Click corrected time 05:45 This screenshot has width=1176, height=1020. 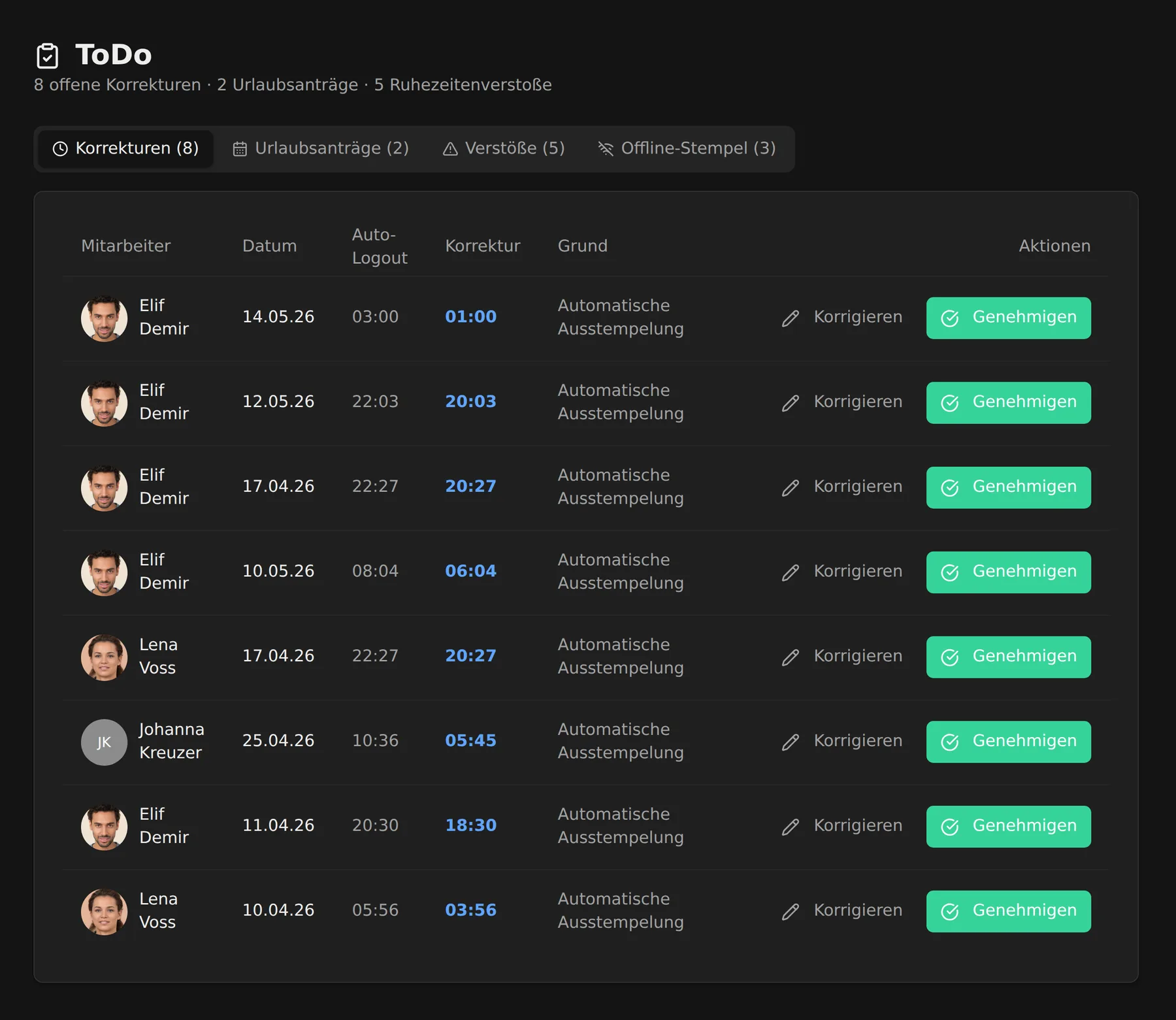[x=470, y=741]
